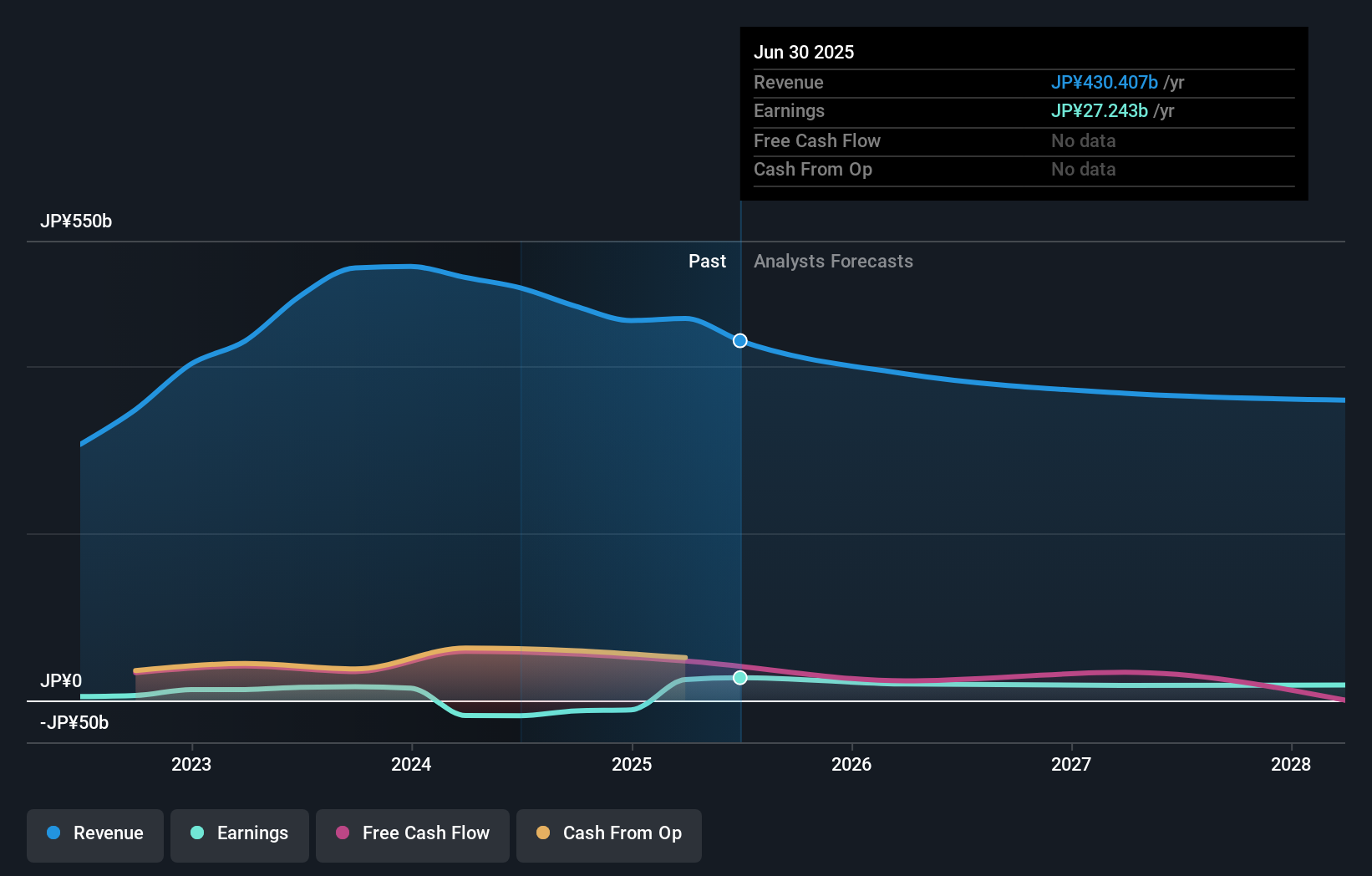
Task: Click the green JP¥27.243b earnings value
Action: tap(1100, 110)
